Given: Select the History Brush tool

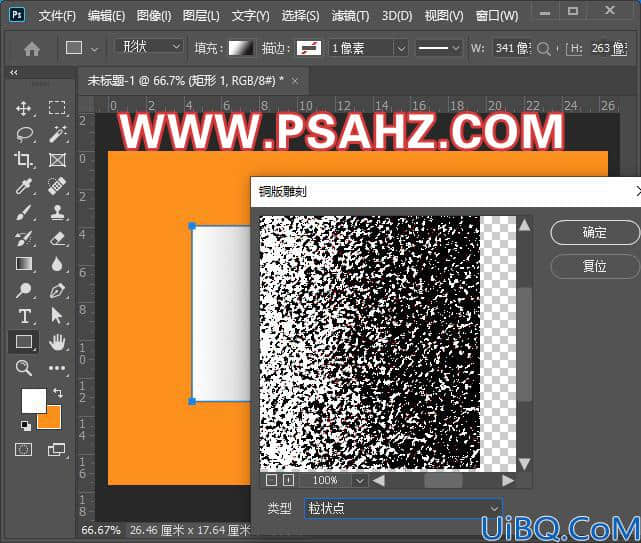Looking at the screenshot, I should click(x=23, y=238).
